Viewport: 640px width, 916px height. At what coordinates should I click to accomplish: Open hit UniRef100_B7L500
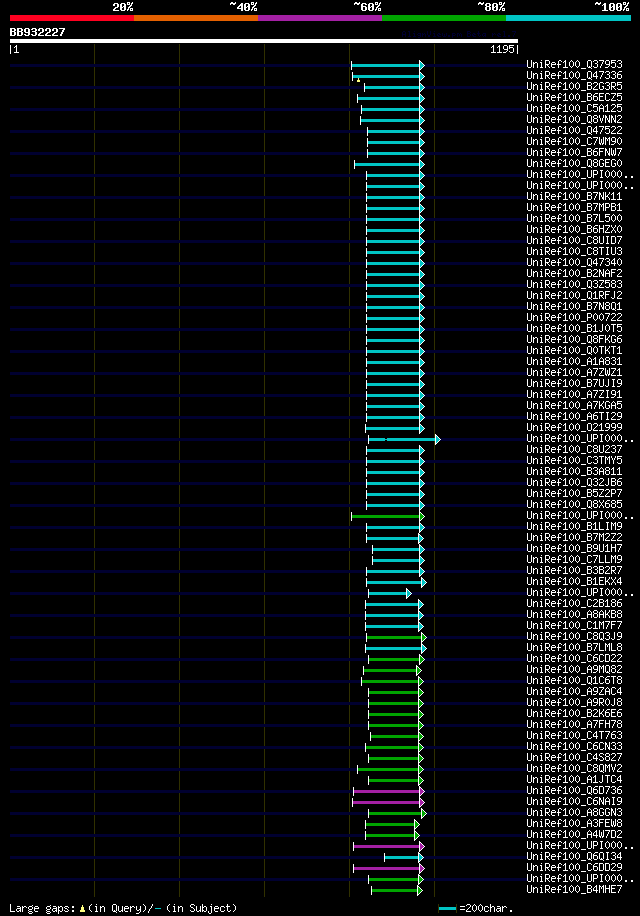pos(574,219)
